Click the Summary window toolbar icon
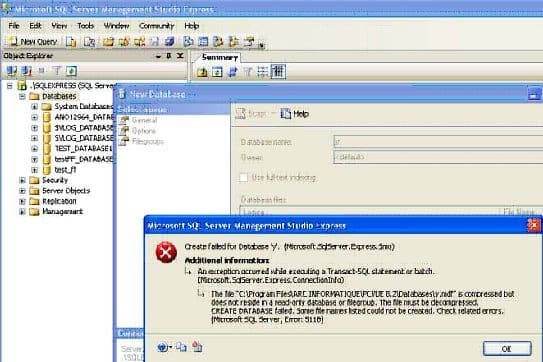This screenshot has height=362, width=543. pyautogui.click(x=203, y=42)
